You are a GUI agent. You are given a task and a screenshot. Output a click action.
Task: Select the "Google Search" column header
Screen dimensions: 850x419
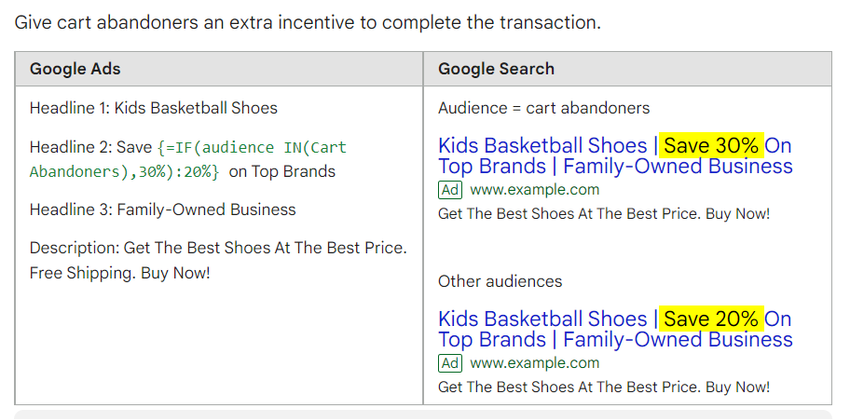point(496,69)
